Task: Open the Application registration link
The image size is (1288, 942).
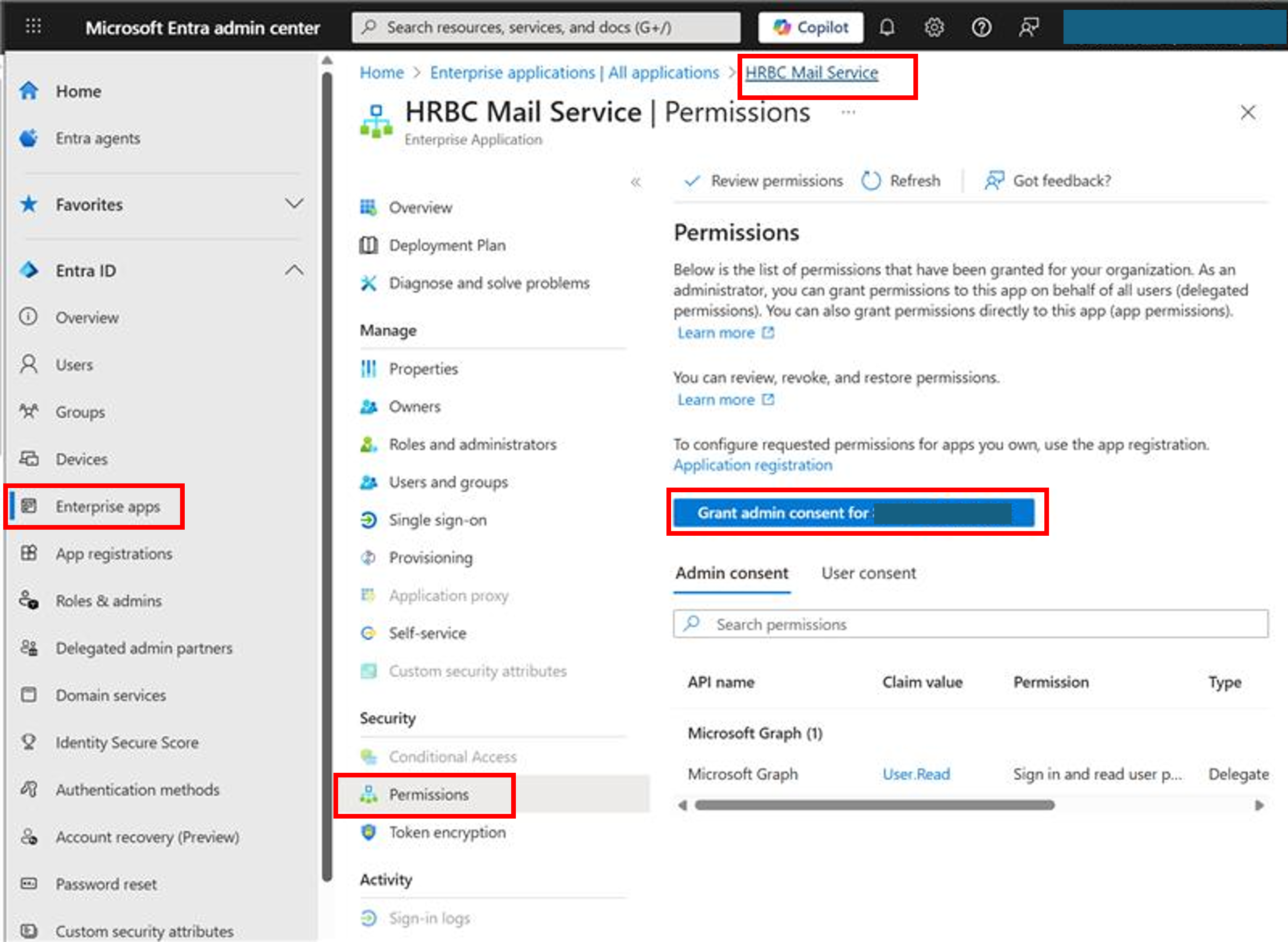Action: (753, 465)
